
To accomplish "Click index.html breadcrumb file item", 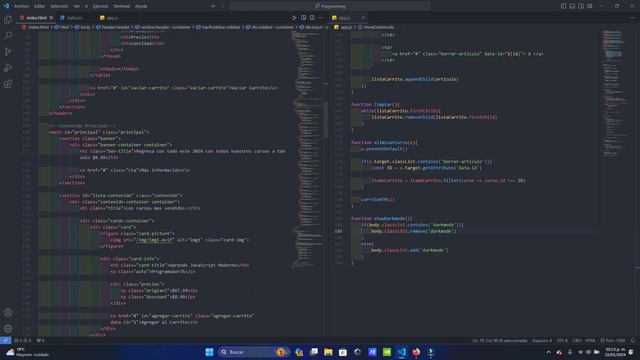I will pos(36,27).
